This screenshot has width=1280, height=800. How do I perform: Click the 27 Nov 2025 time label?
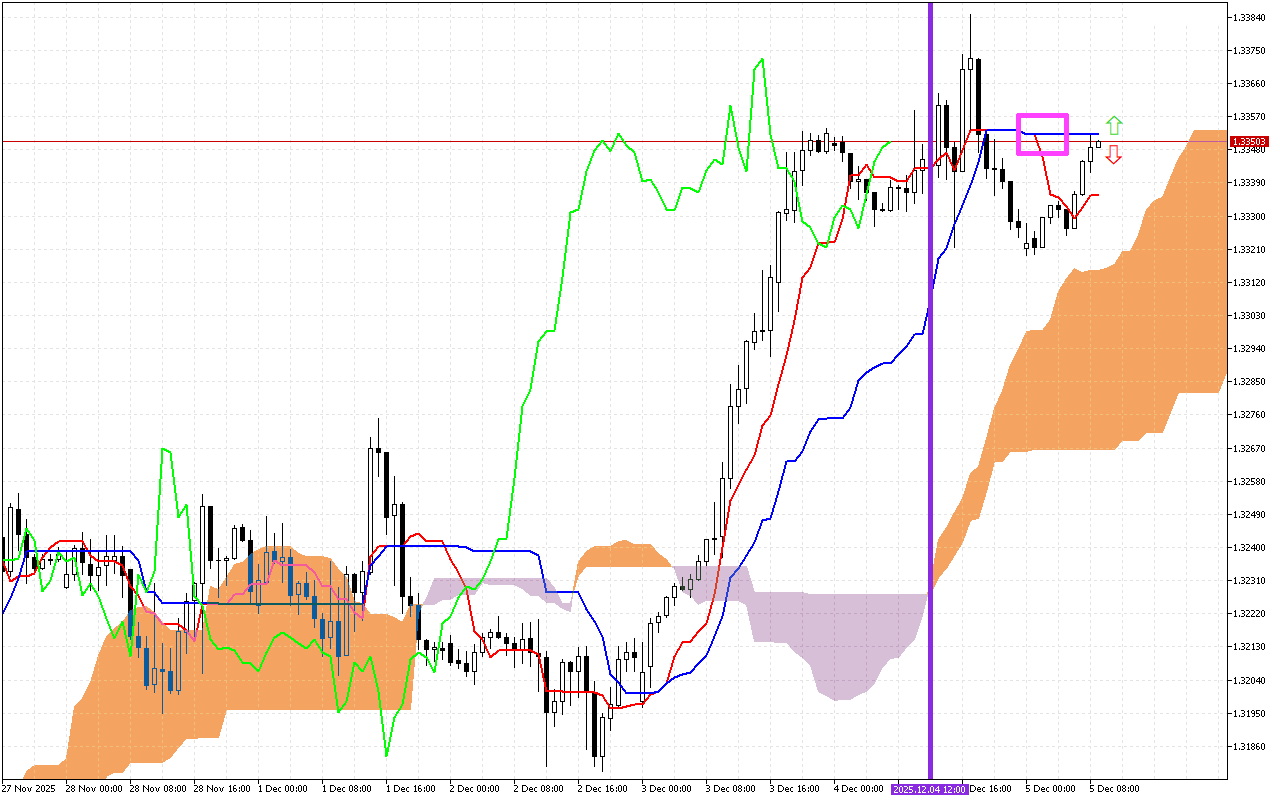click(x=31, y=788)
